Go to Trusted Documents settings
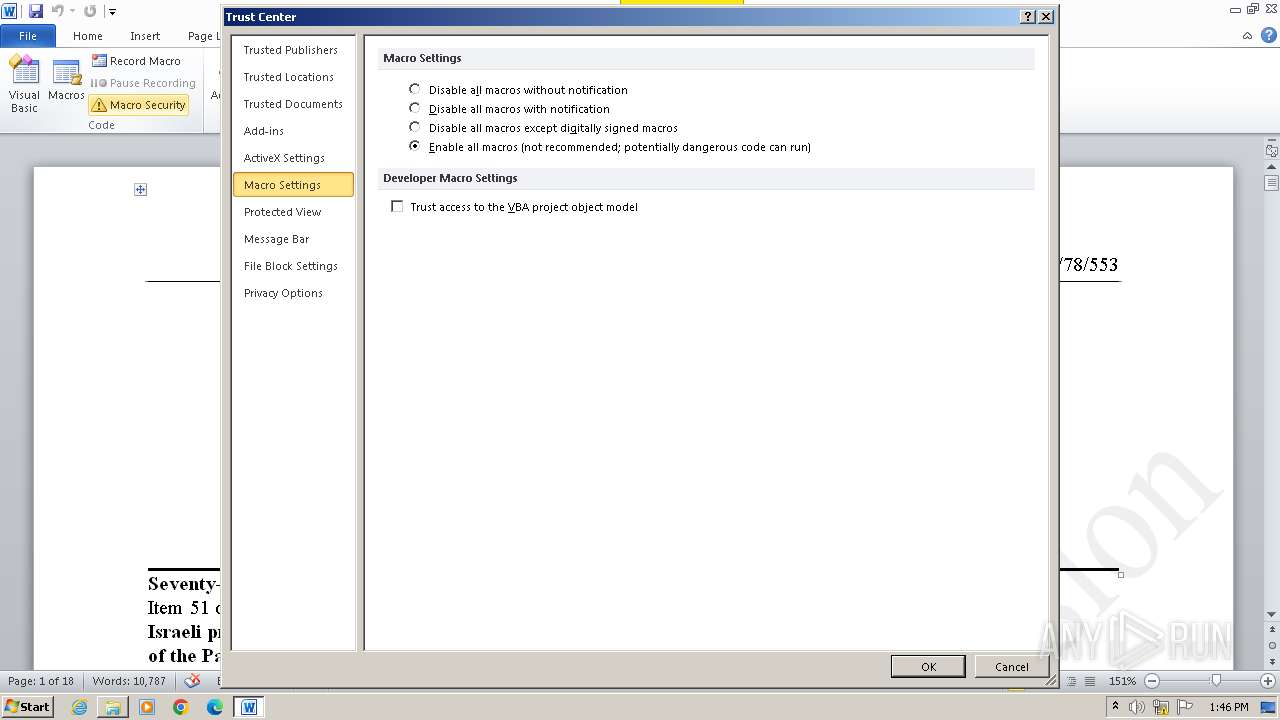 293,104
